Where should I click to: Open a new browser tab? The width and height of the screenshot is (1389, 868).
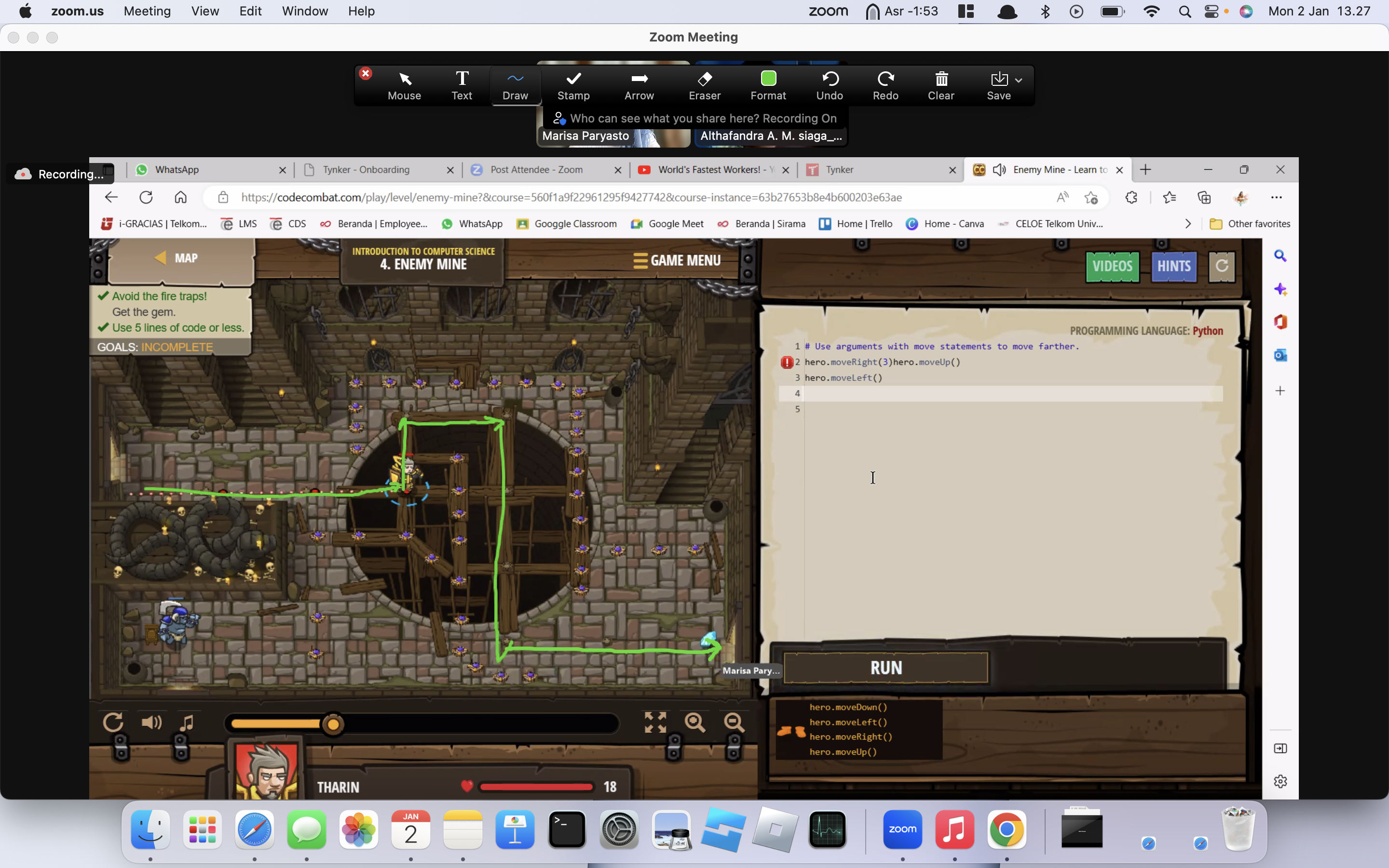(1145, 169)
